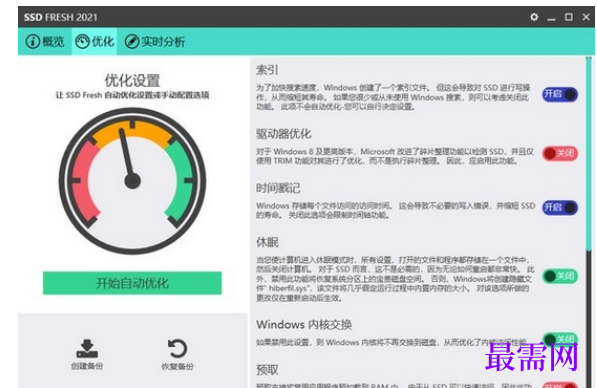Screen dimensions: 597x388
Task: Minimize the SSD Fresh window
Action: coord(551,18)
